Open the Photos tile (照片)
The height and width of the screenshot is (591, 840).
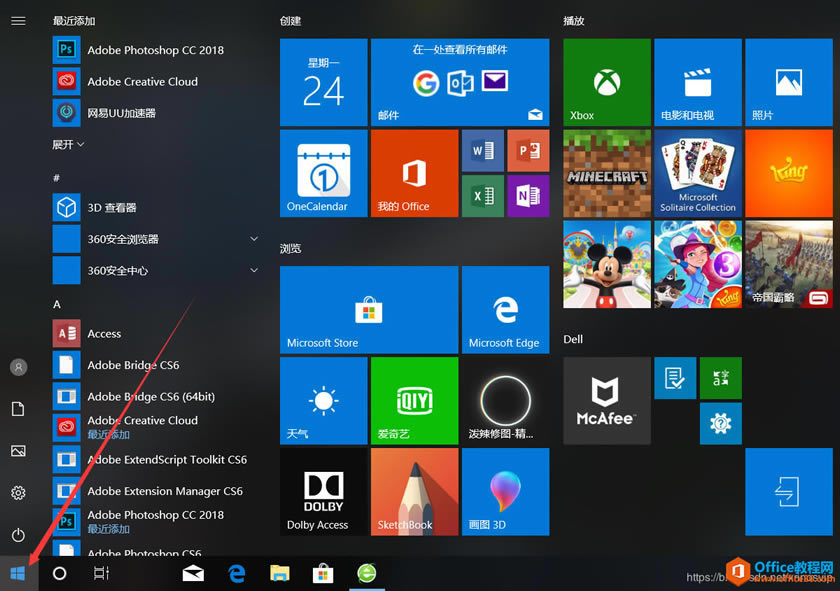coord(789,82)
